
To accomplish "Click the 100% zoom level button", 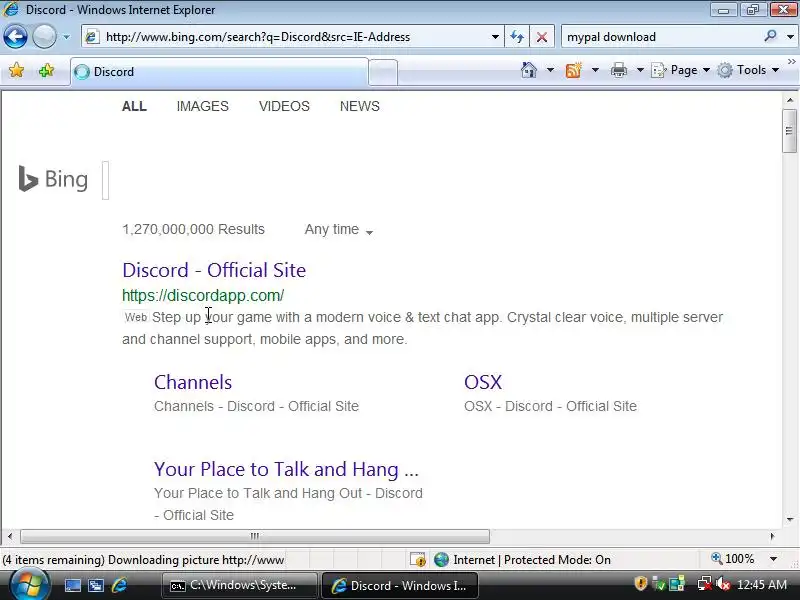I will (x=733, y=559).
